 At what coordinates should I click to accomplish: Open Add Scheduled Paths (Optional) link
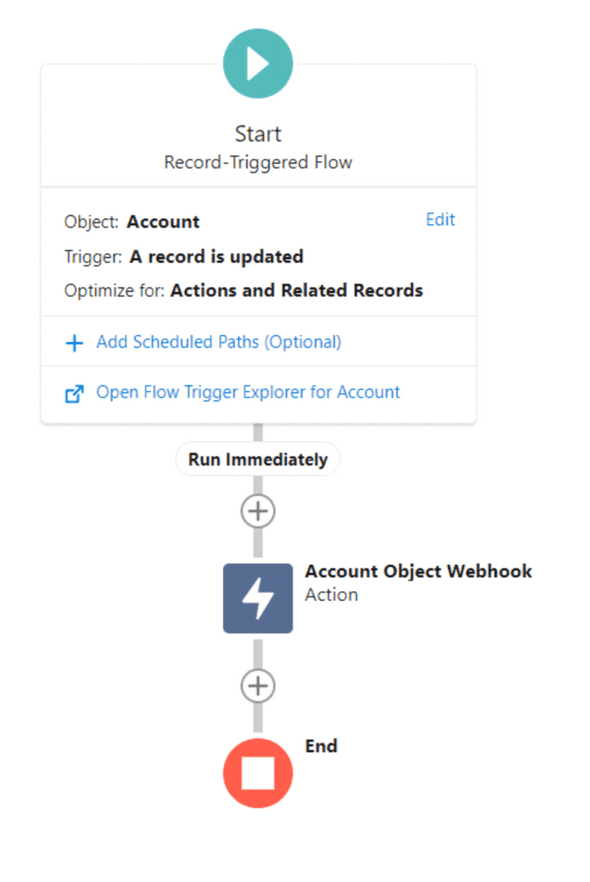(x=219, y=342)
